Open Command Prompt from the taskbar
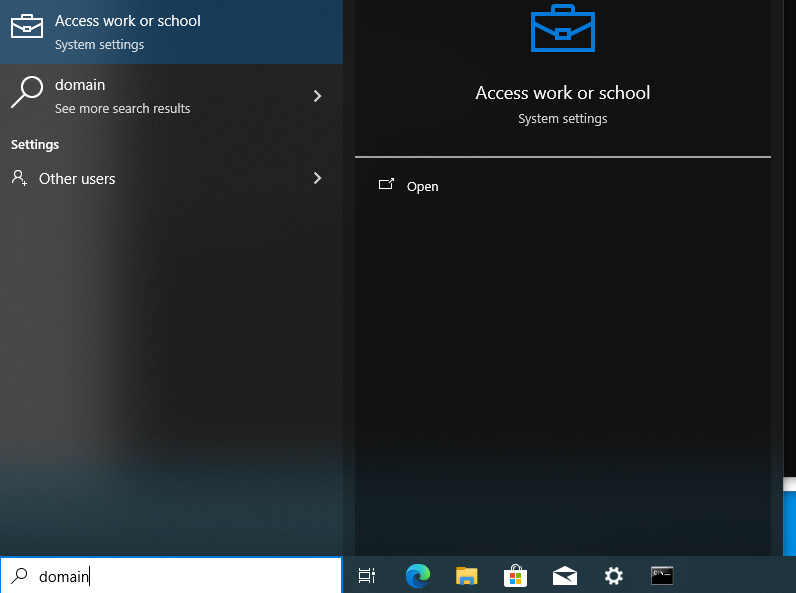The height and width of the screenshot is (593, 796). (x=662, y=576)
